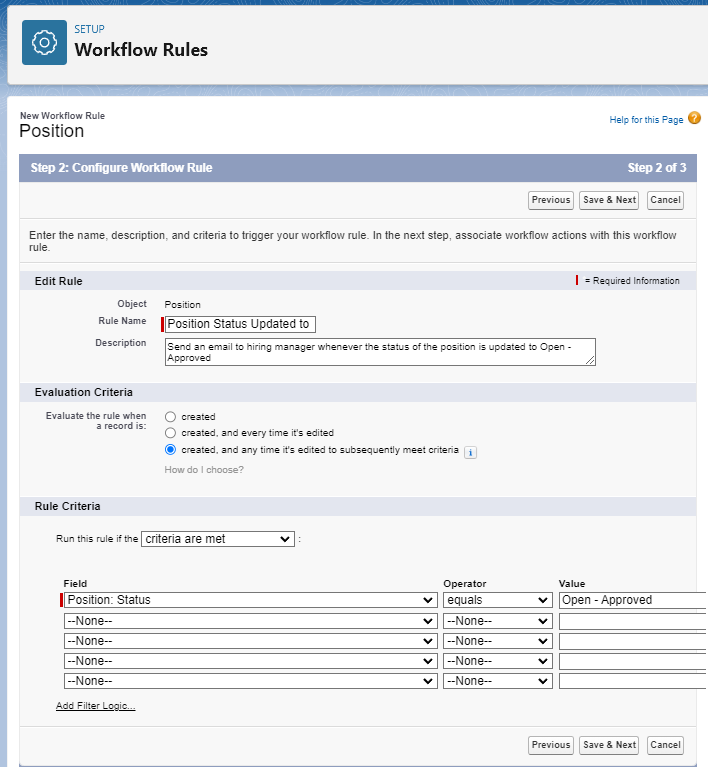The height and width of the screenshot is (767, 708).
Task: Expand the second row operator dropdown
Action: tap(498, 621)
